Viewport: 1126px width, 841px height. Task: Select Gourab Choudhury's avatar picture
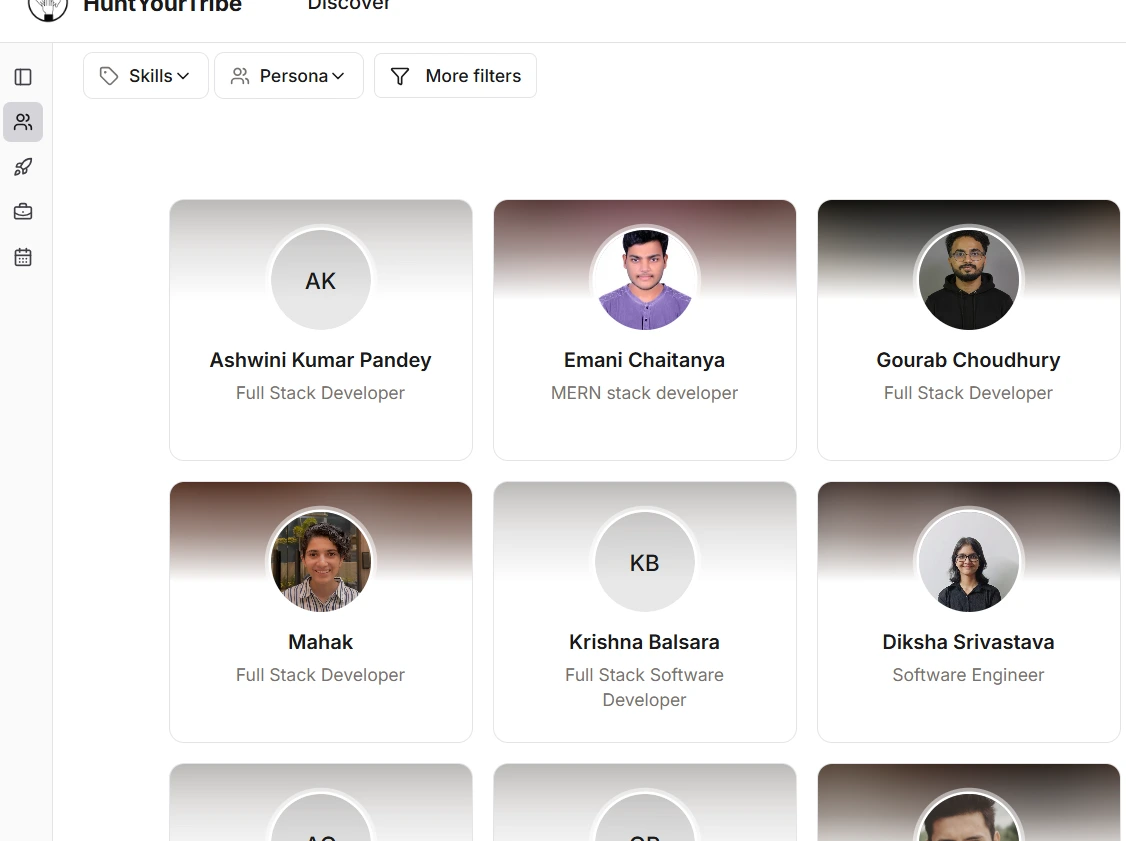point(968,280)
